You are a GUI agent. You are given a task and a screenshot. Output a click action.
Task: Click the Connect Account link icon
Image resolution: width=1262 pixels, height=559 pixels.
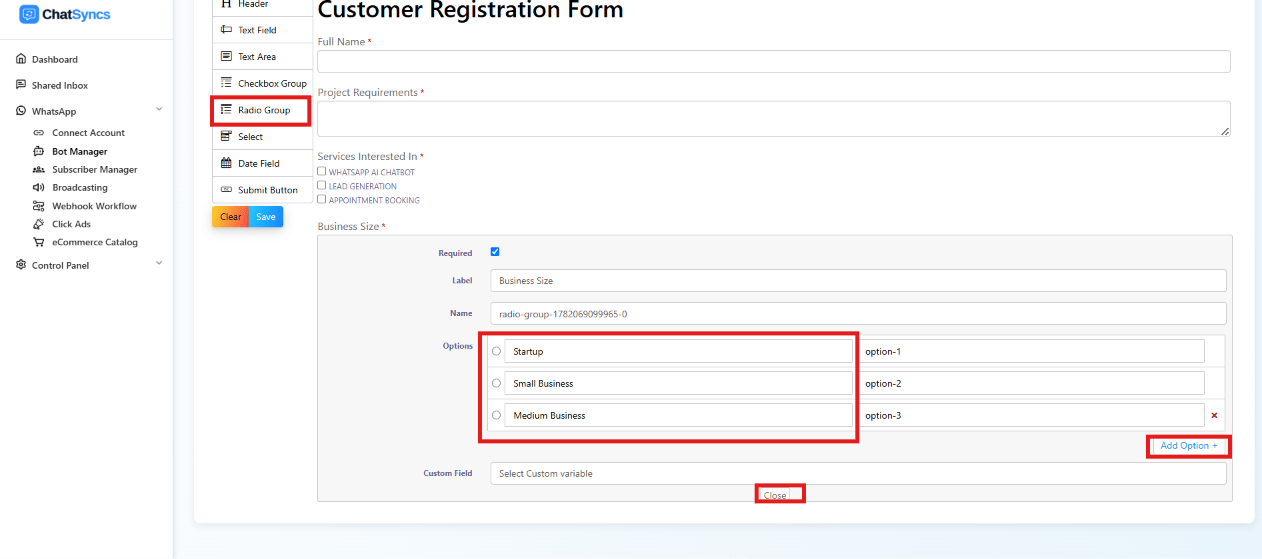(x=38, y=133)
